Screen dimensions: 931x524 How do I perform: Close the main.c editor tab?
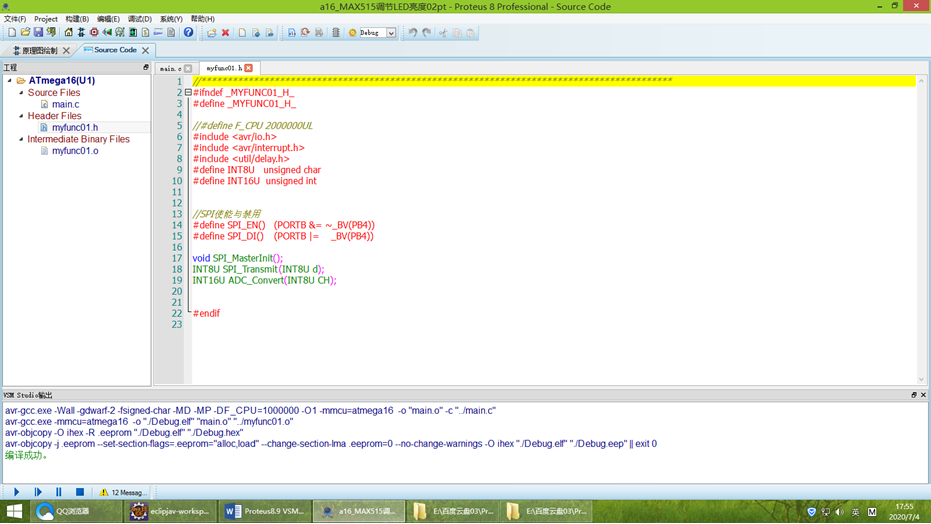188,68
